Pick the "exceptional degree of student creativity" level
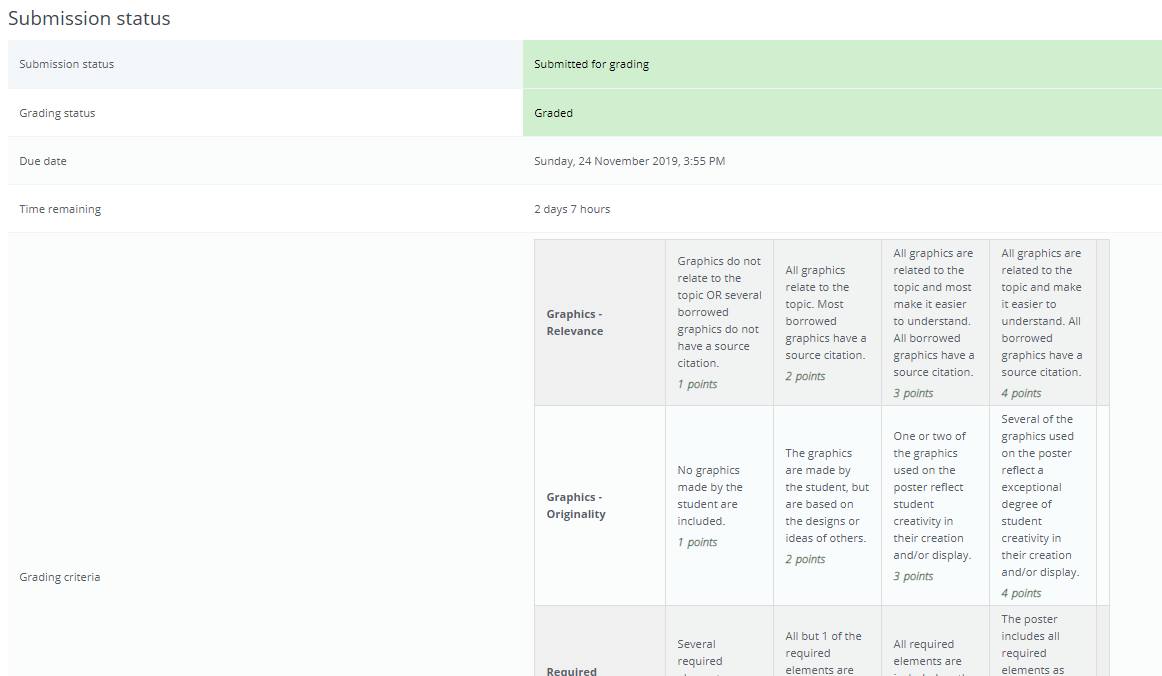This screenshot has width=1162, height=676. (1042, 505)
